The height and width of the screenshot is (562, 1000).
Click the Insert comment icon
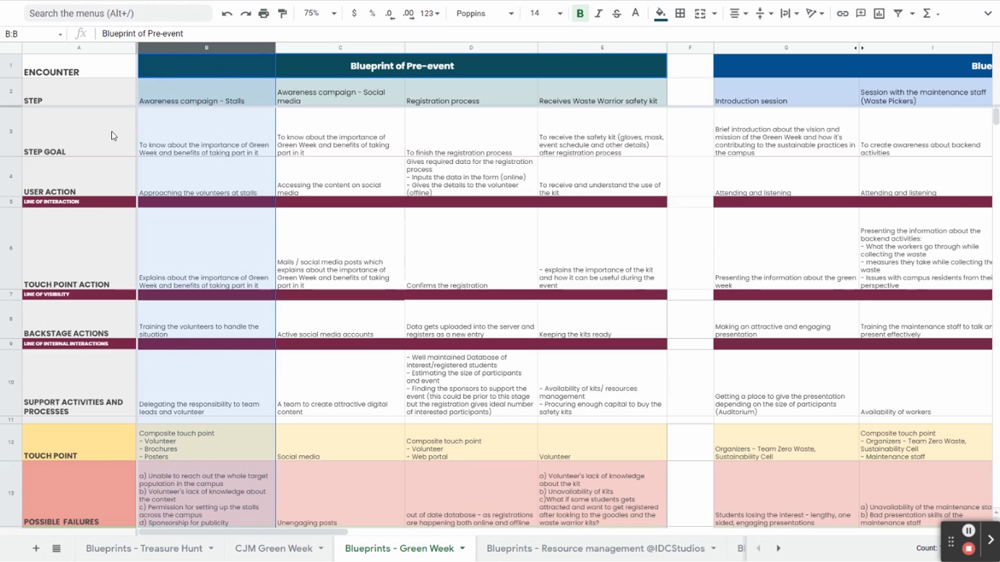[x=861, y=13]
